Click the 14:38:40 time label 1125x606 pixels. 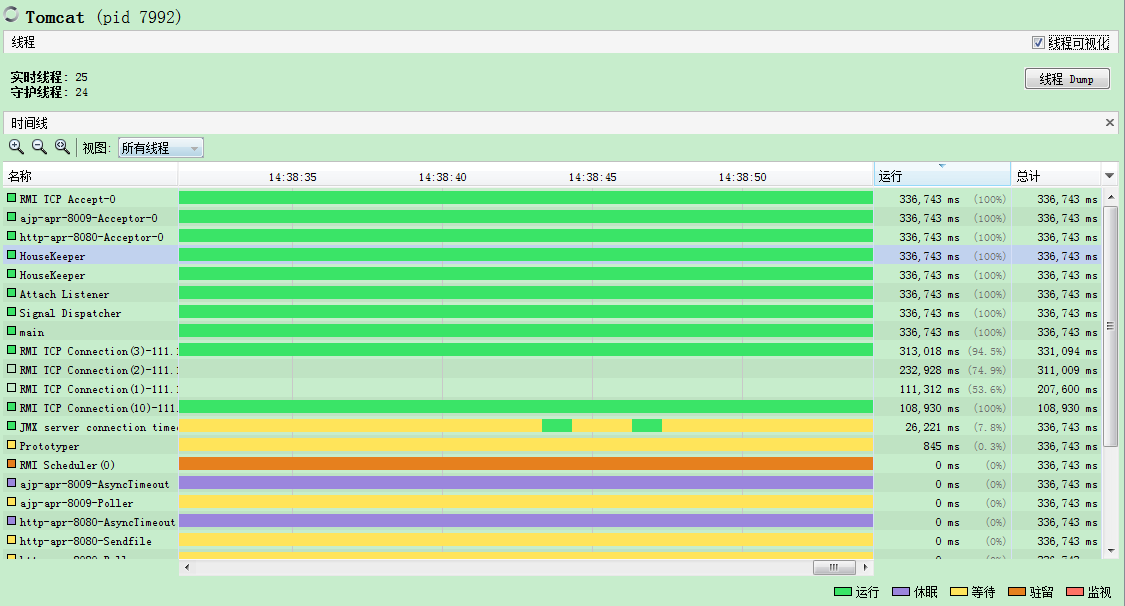pyautogui.click(x=442, y=177)
